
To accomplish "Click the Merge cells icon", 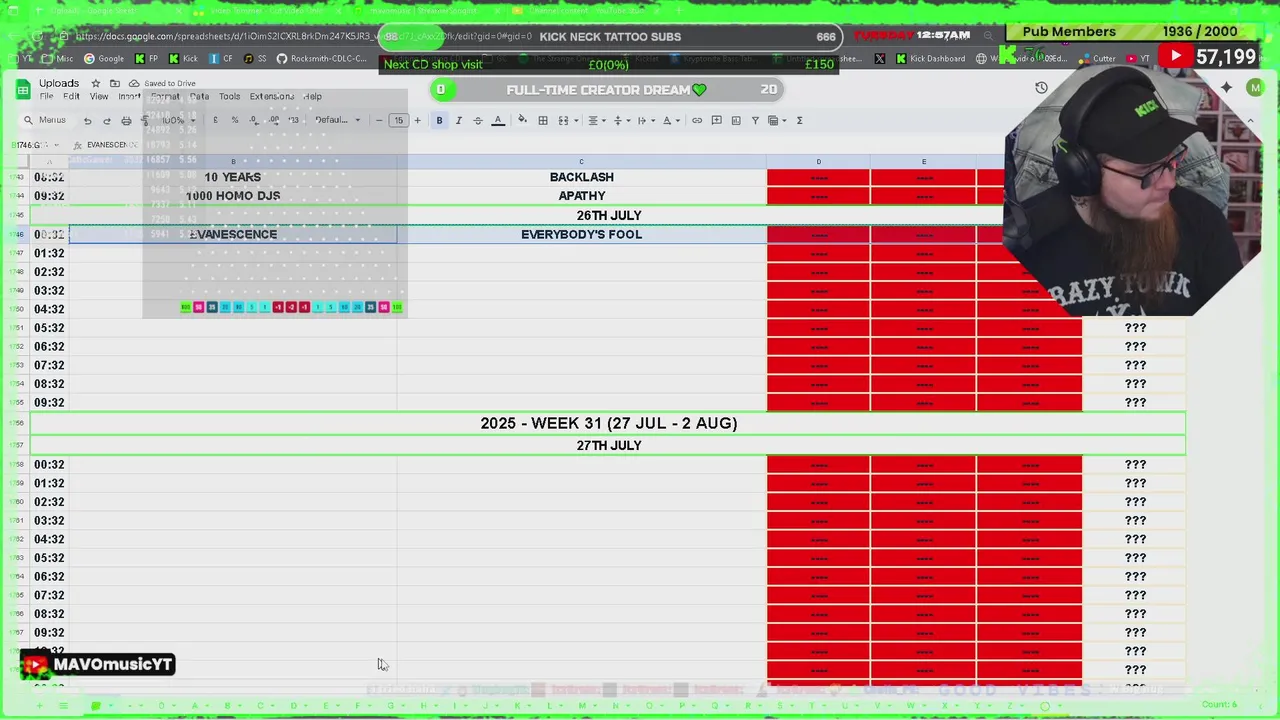I will coord(563,120).
